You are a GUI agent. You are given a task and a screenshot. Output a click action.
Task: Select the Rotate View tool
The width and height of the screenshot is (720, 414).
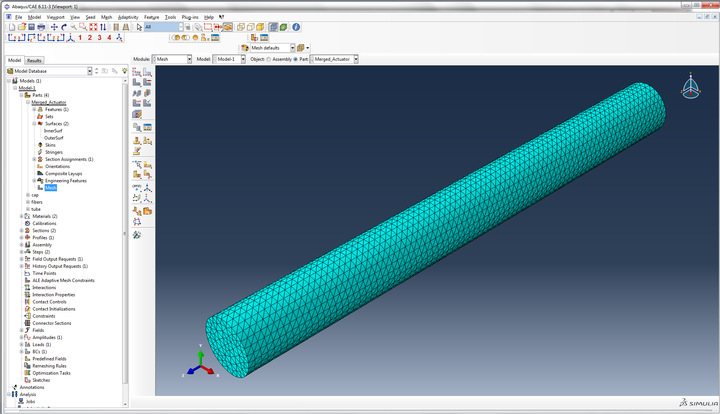pyautogui.click(x=64, y=28)
